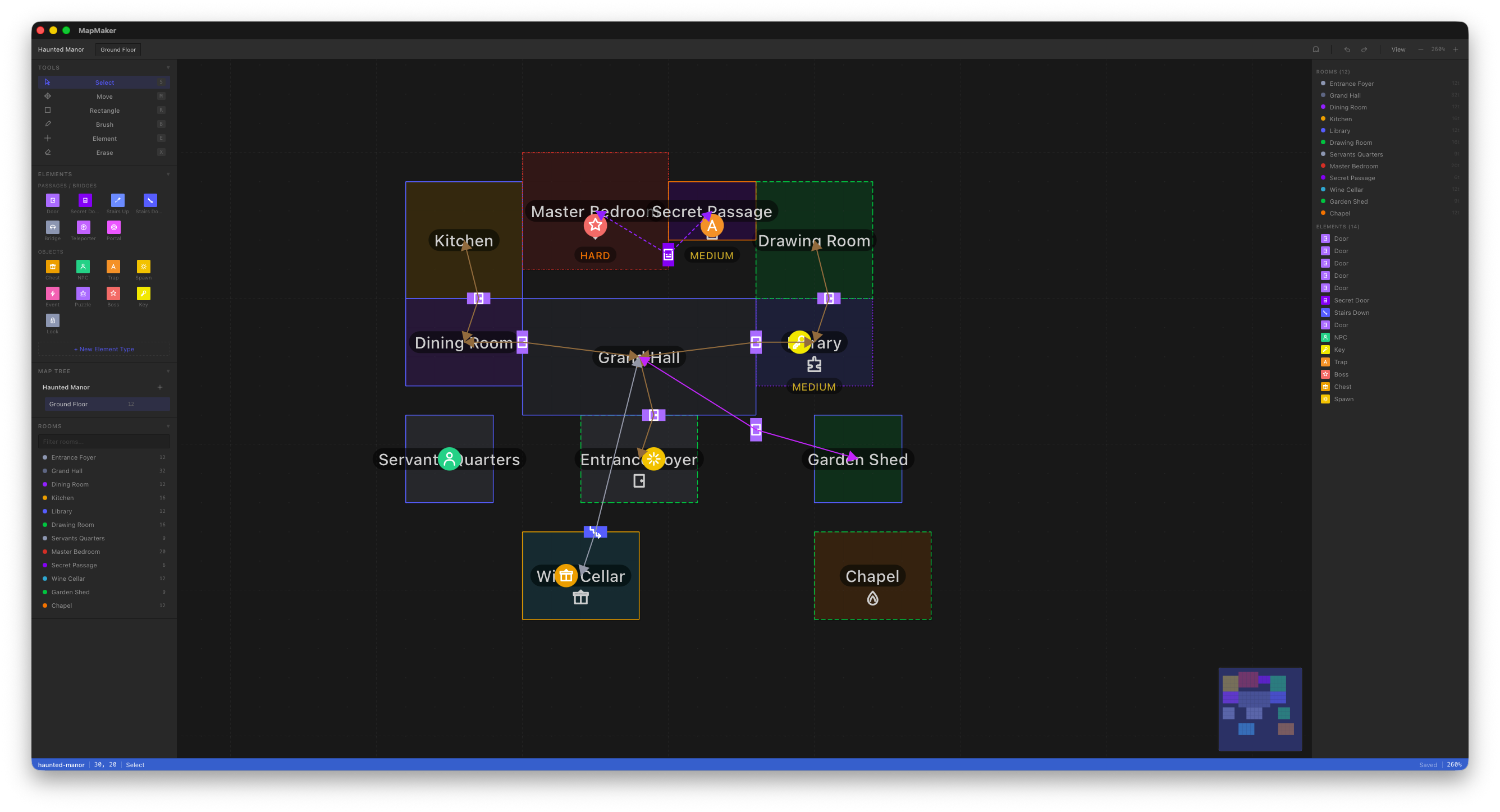Click the Stairs Up element icon

click(x=118, y=200)
